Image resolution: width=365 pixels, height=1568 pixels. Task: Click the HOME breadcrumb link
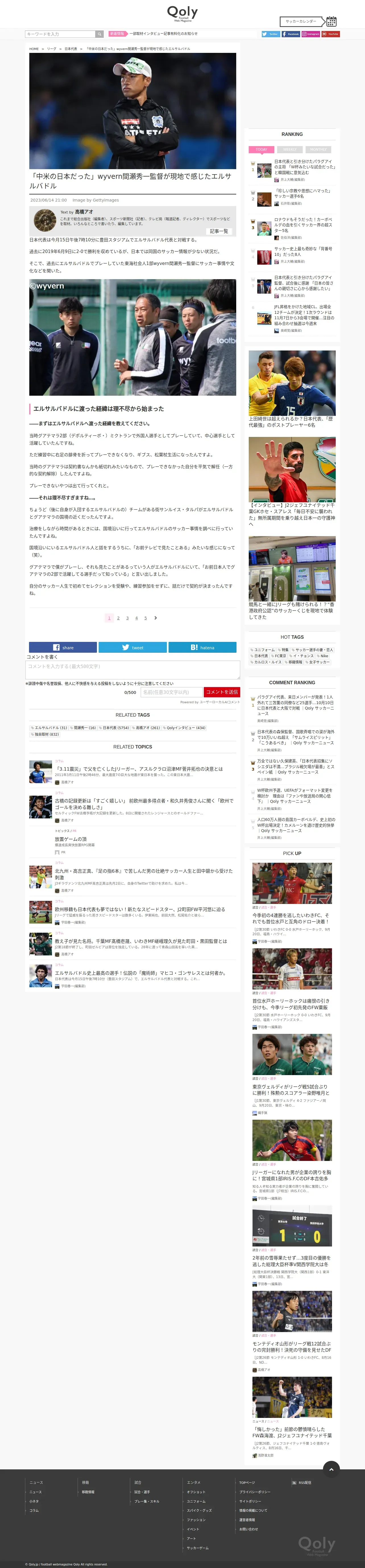point(34,49)
